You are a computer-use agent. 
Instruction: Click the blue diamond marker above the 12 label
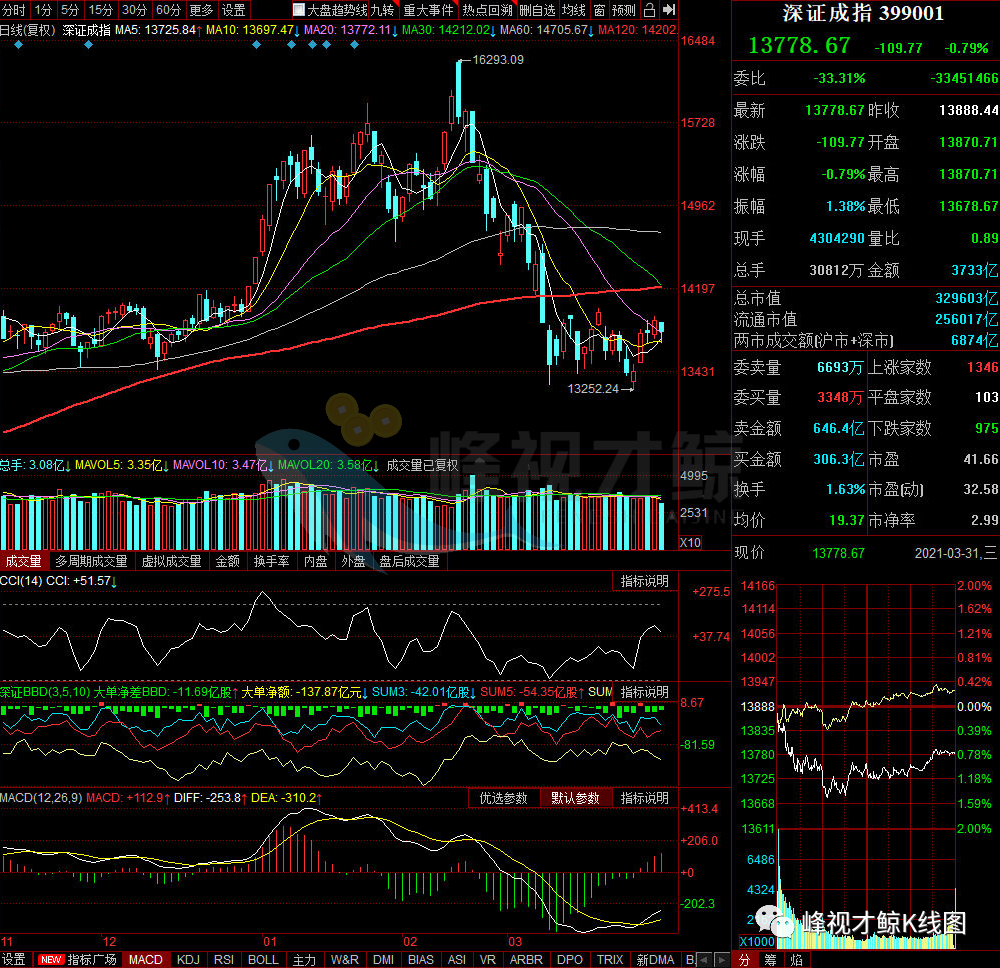pyautogui.click(x=89, y=45)
